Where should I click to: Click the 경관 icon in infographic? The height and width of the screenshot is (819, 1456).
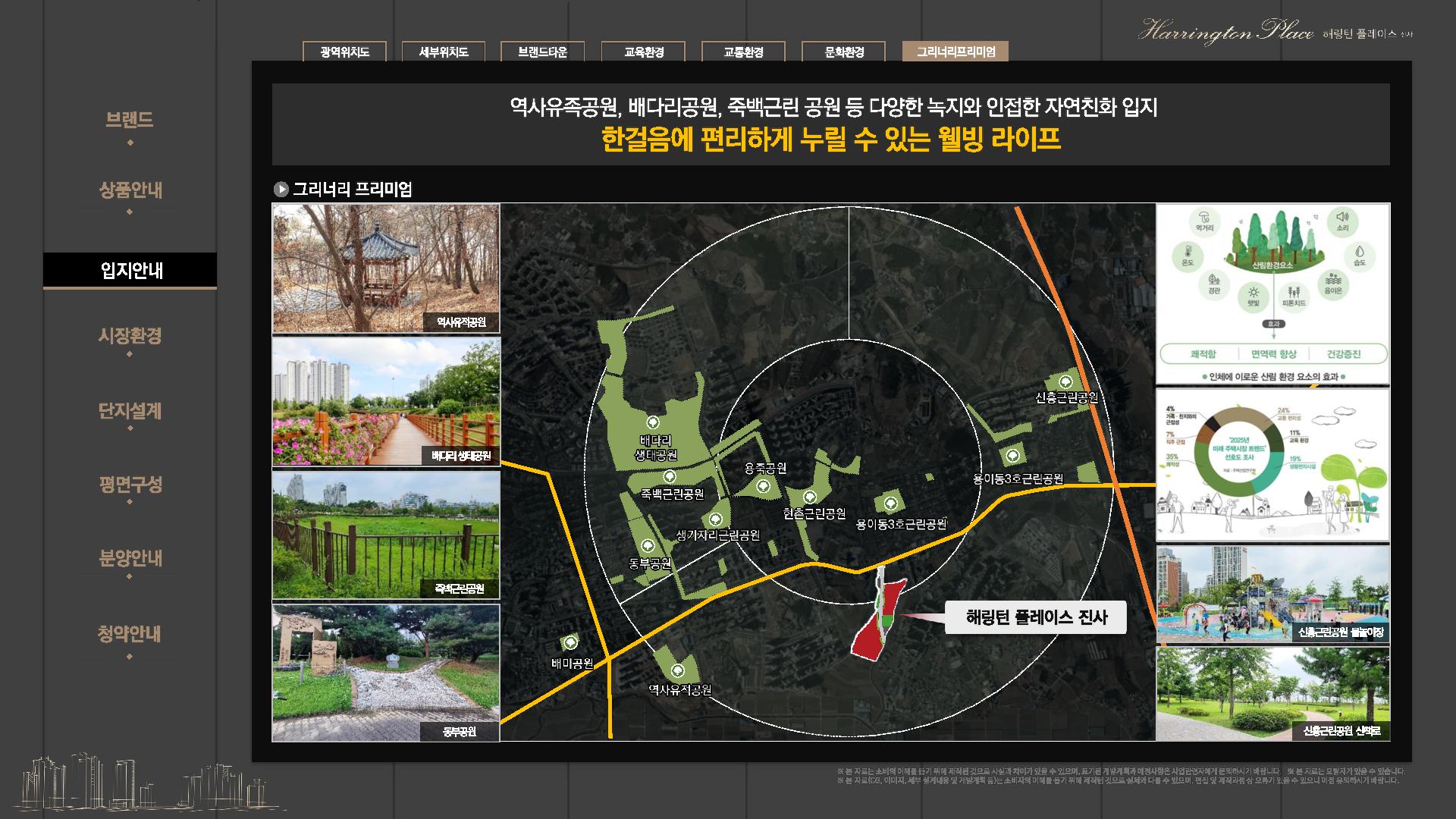(x=1213, y=284)
